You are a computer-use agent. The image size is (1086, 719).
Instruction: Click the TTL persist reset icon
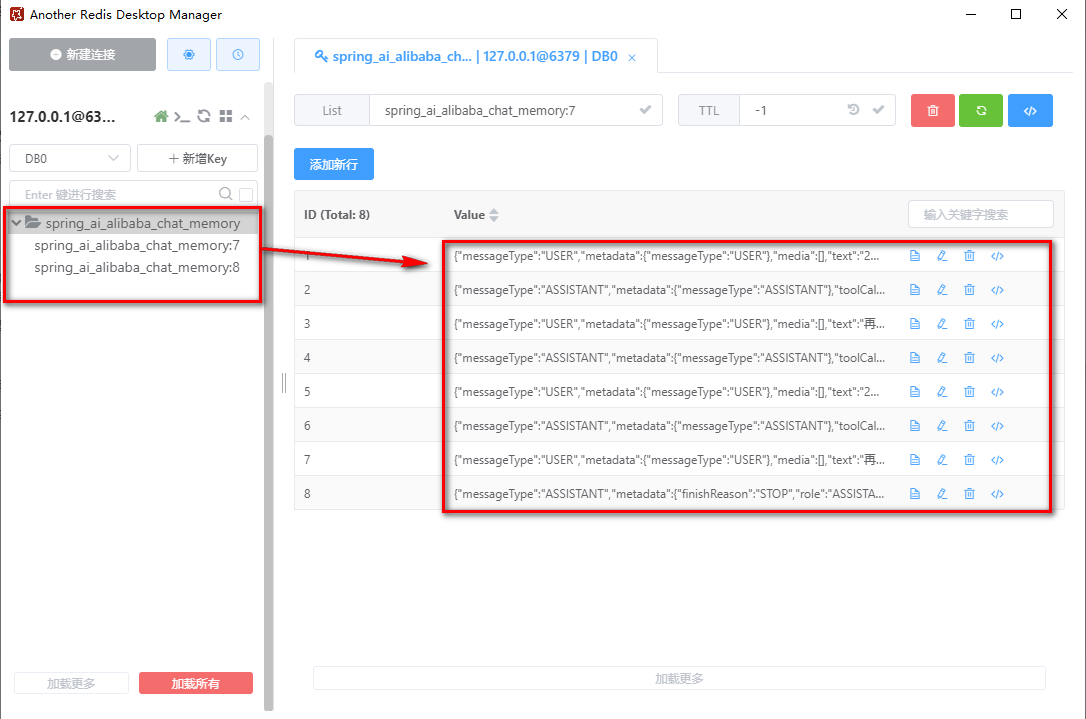coord(853,109)
